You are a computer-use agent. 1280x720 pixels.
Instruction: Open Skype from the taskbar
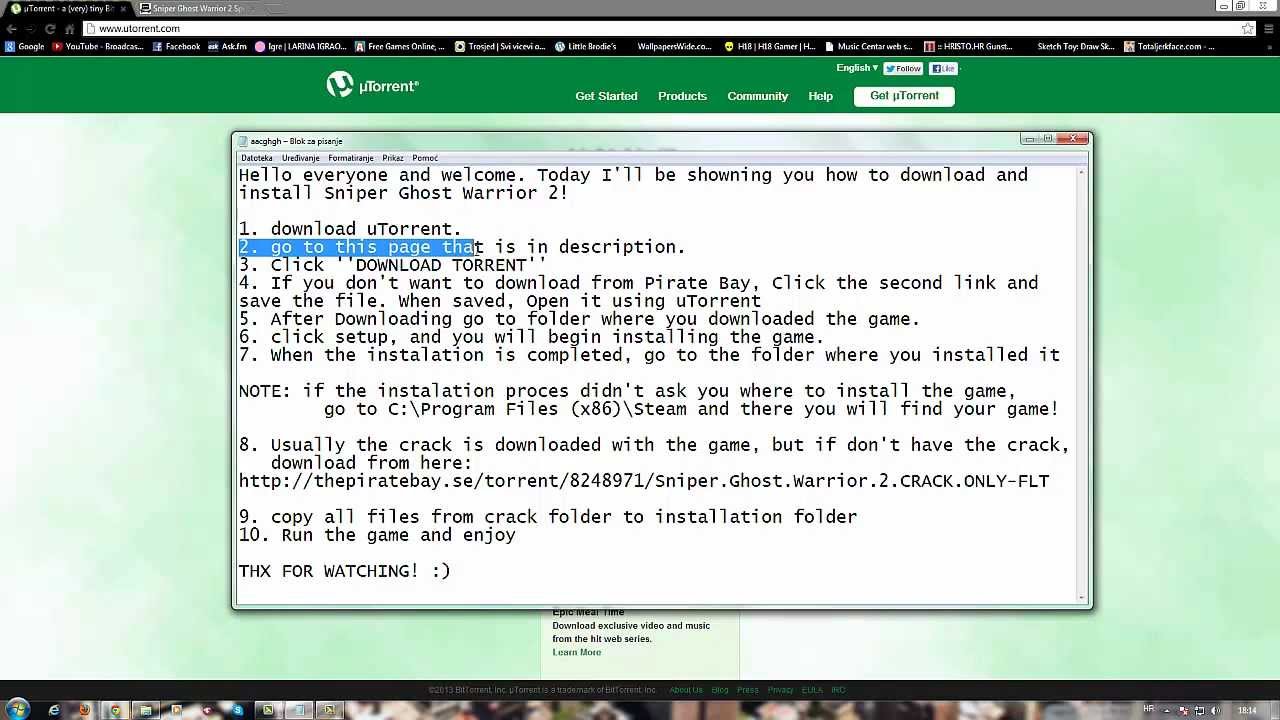tap(238, 710)
